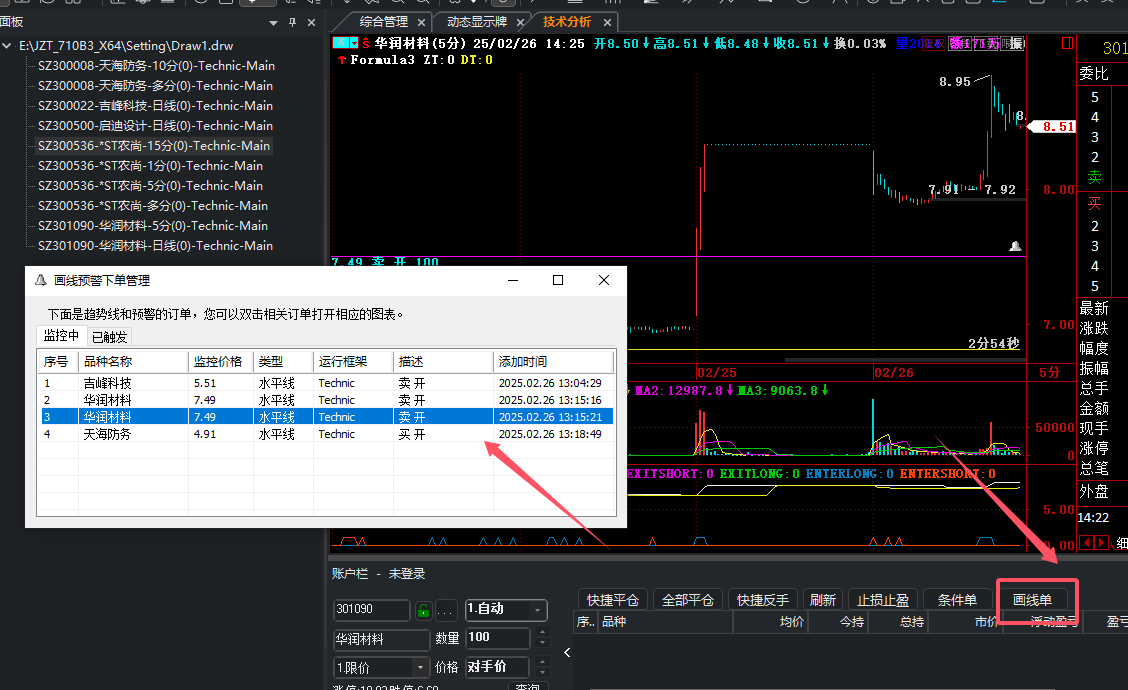Sort orders by 品种名称 column header

[133, 361]
